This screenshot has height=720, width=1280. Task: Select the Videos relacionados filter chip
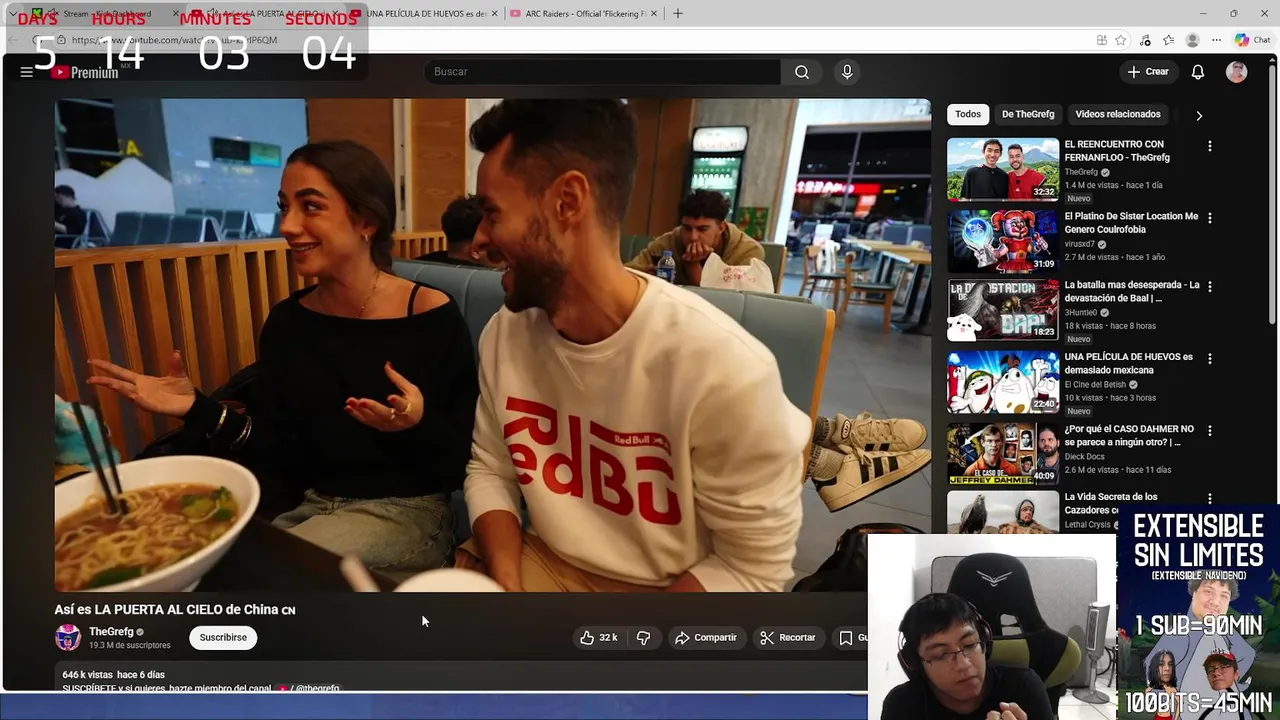1118,114
